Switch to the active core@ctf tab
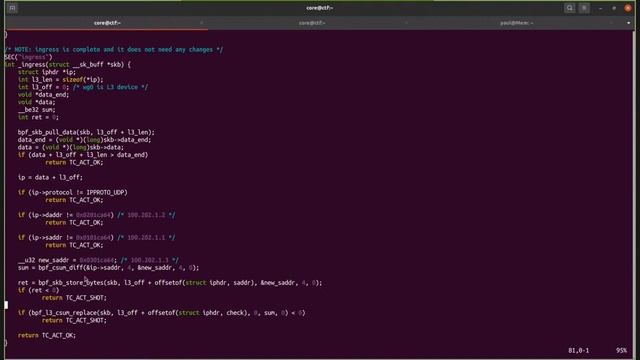The width and height of the screenshot is (640, 360). [x=107, y=23]
